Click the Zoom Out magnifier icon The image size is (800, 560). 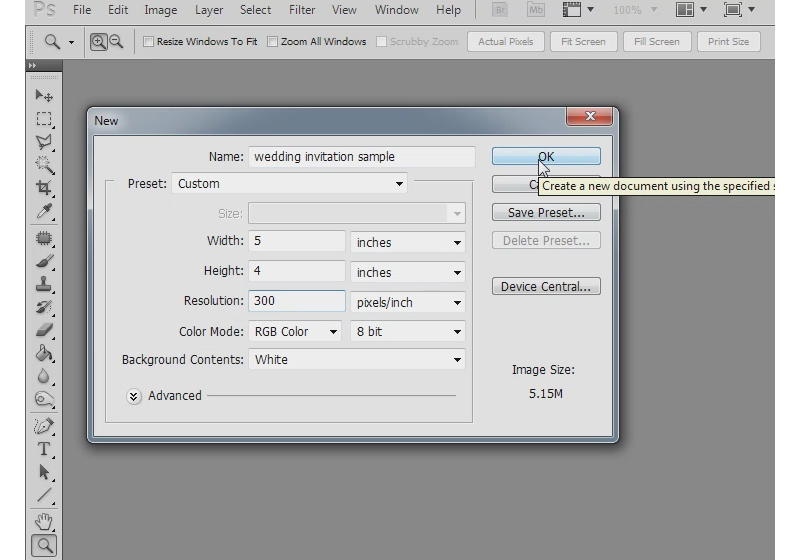(116, 42)
